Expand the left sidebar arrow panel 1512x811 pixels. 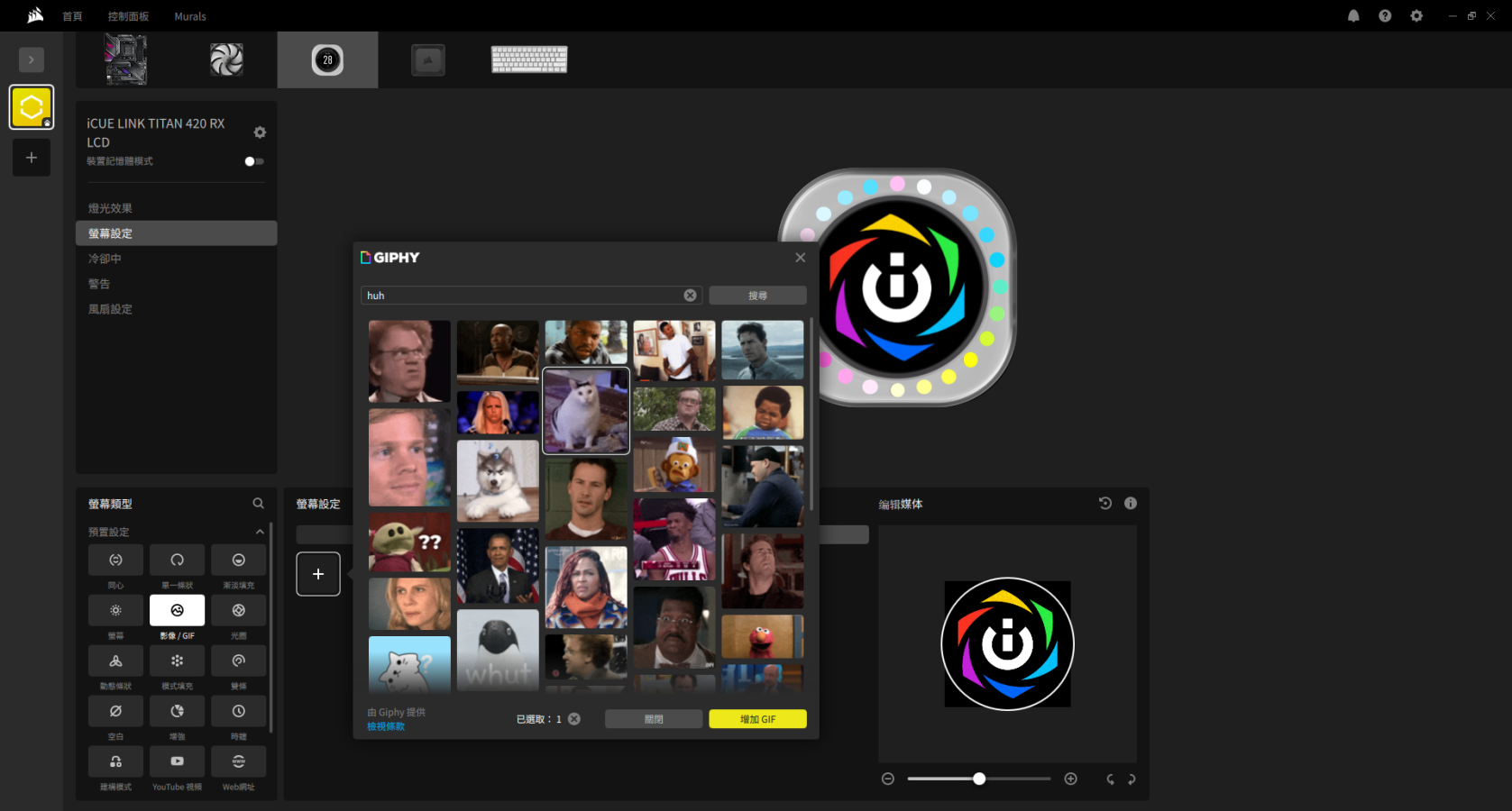(x=32, y=59)
